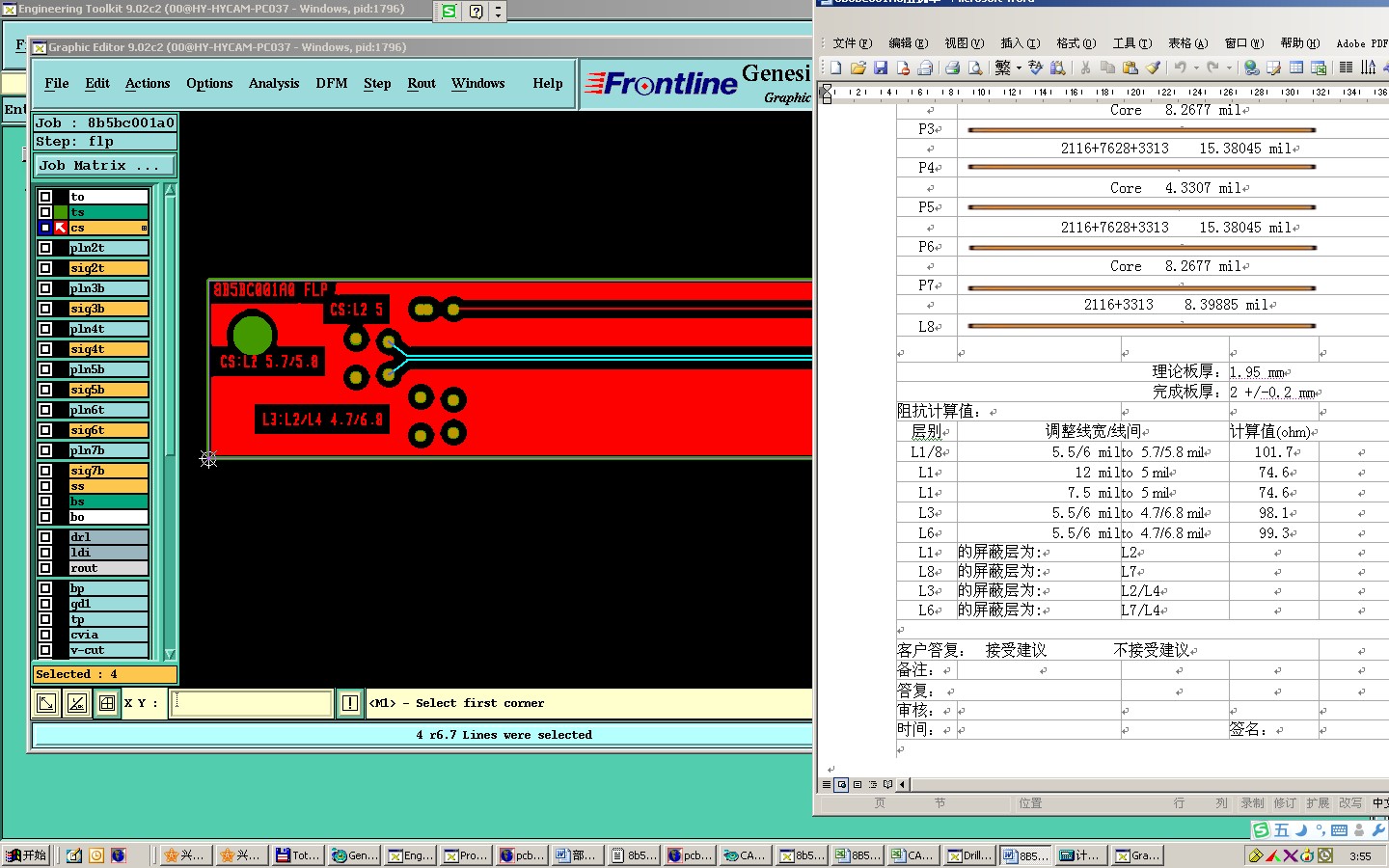Click Undo arrow icon in Word toolbar
Image resolution: width=1389 pixels, height=868 pixels.
[1180, 68]
